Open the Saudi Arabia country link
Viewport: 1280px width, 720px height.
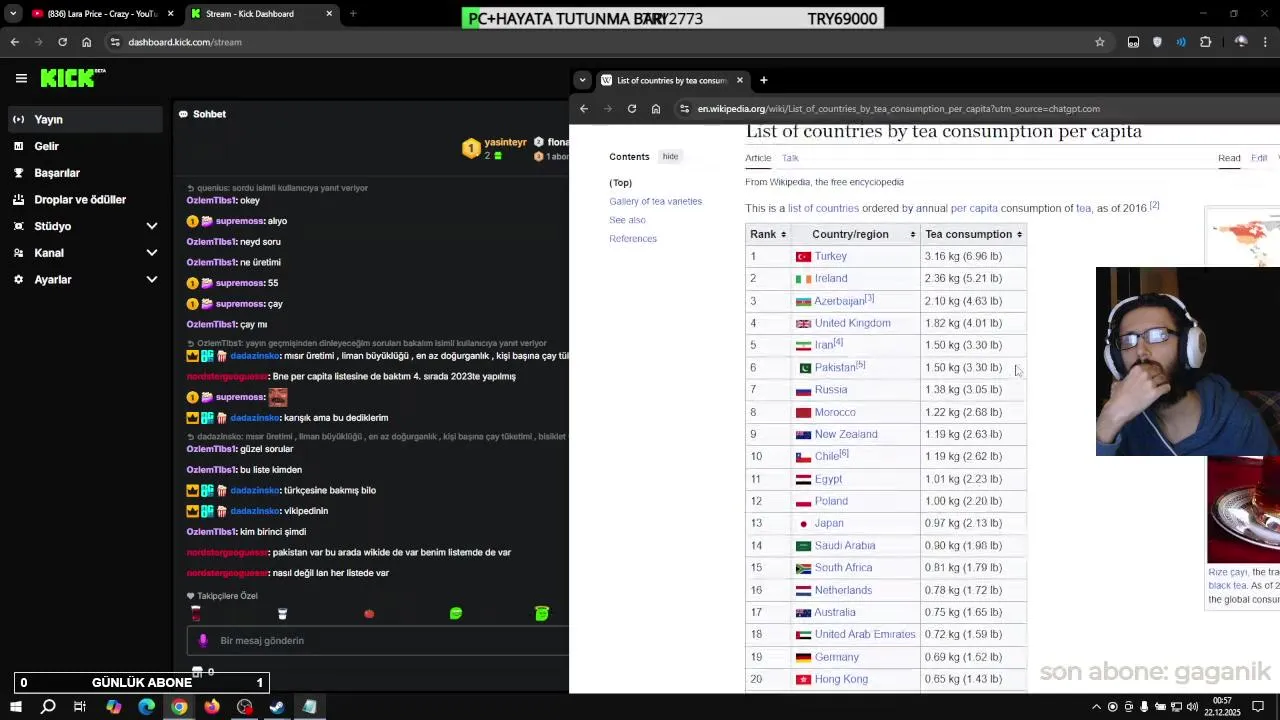845,546
